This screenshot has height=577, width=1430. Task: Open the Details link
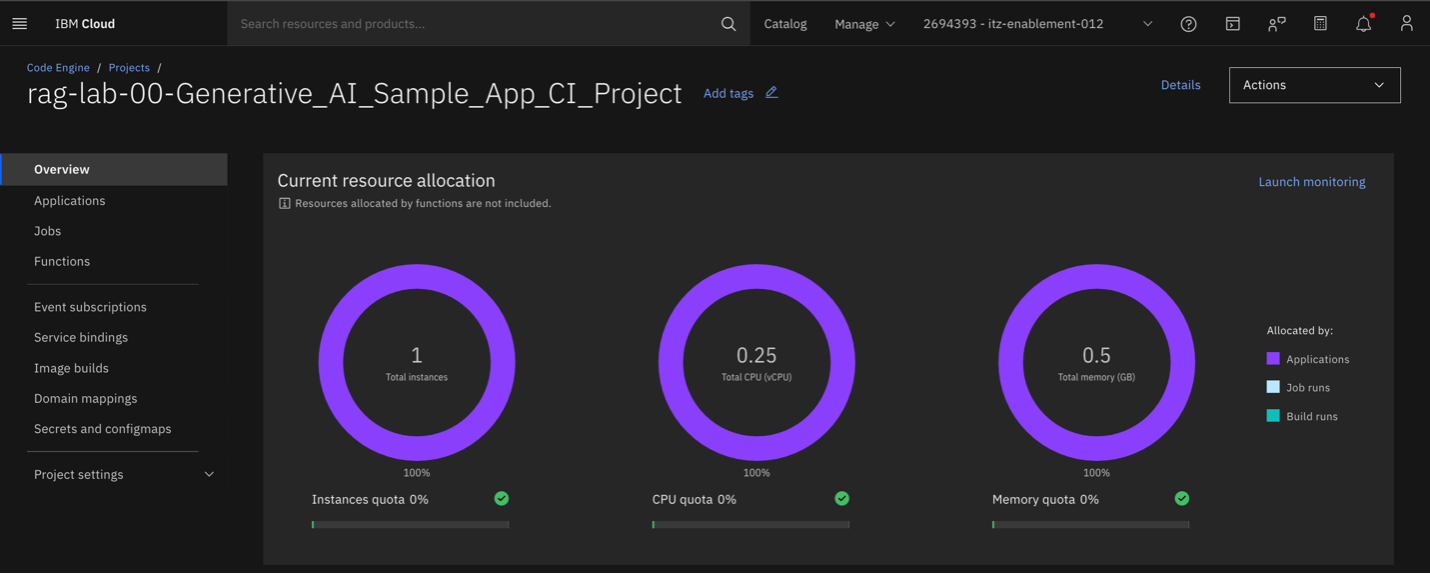coord(1180,85)
